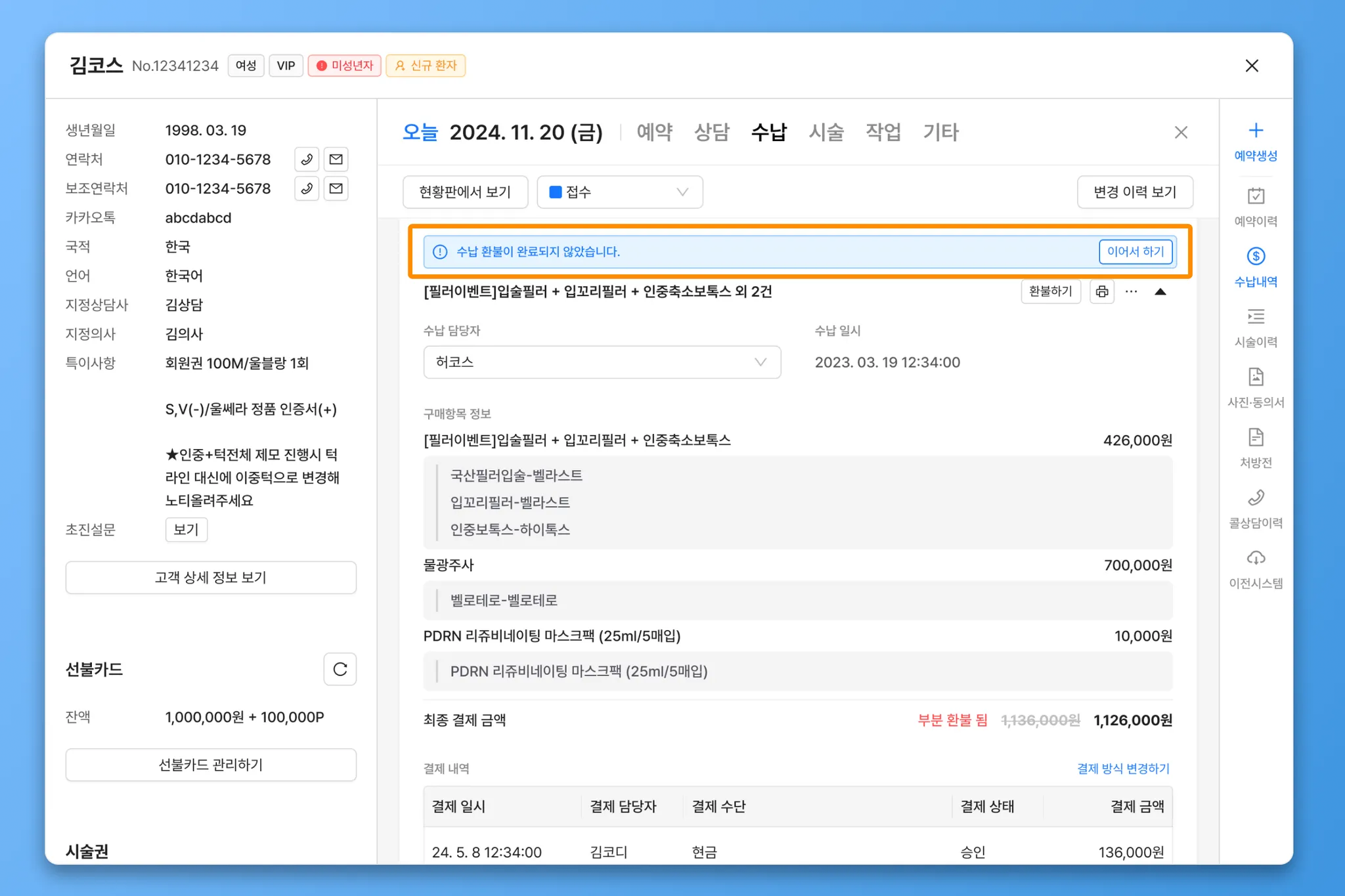Open 처방전 document icon in sidebar
1345x896 pixels.
[1255, 437]
